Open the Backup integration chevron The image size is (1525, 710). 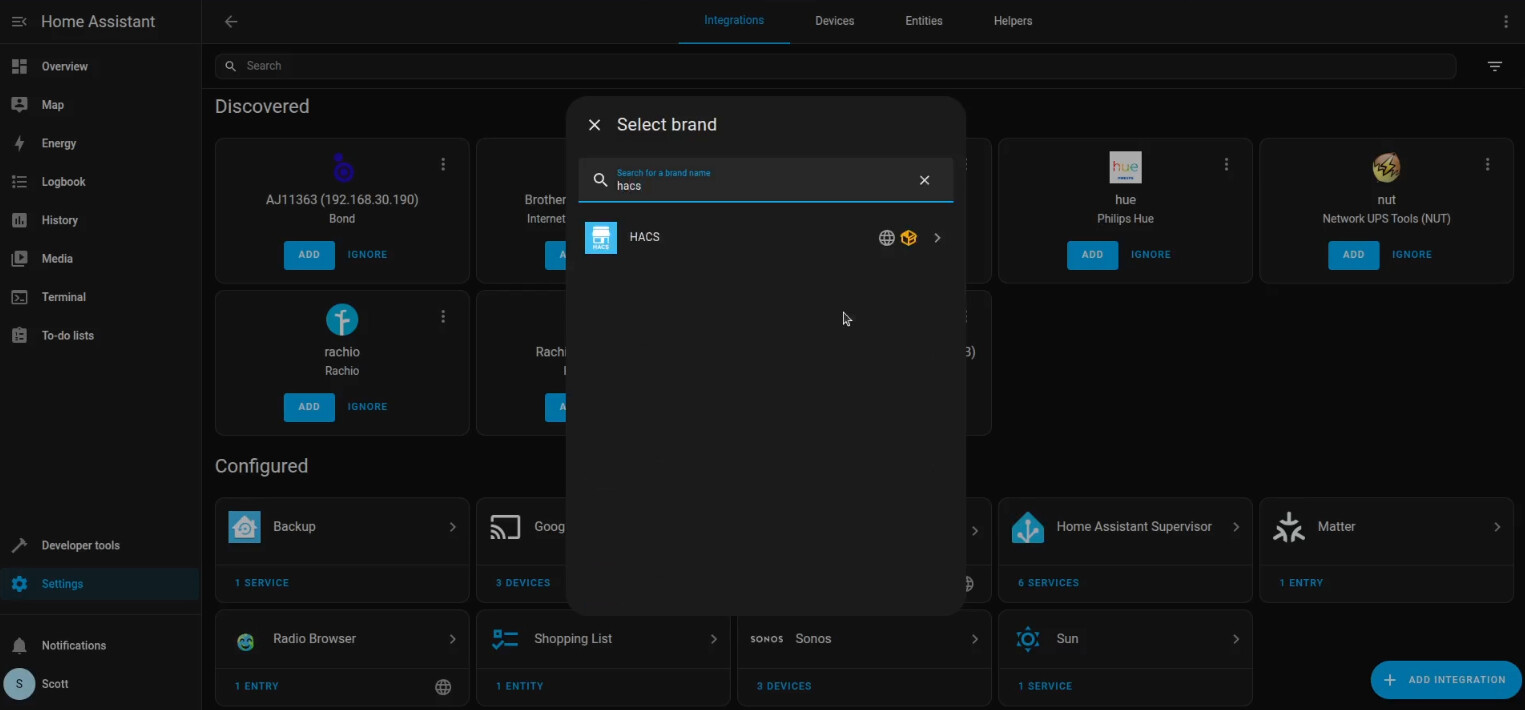point(452,527)
